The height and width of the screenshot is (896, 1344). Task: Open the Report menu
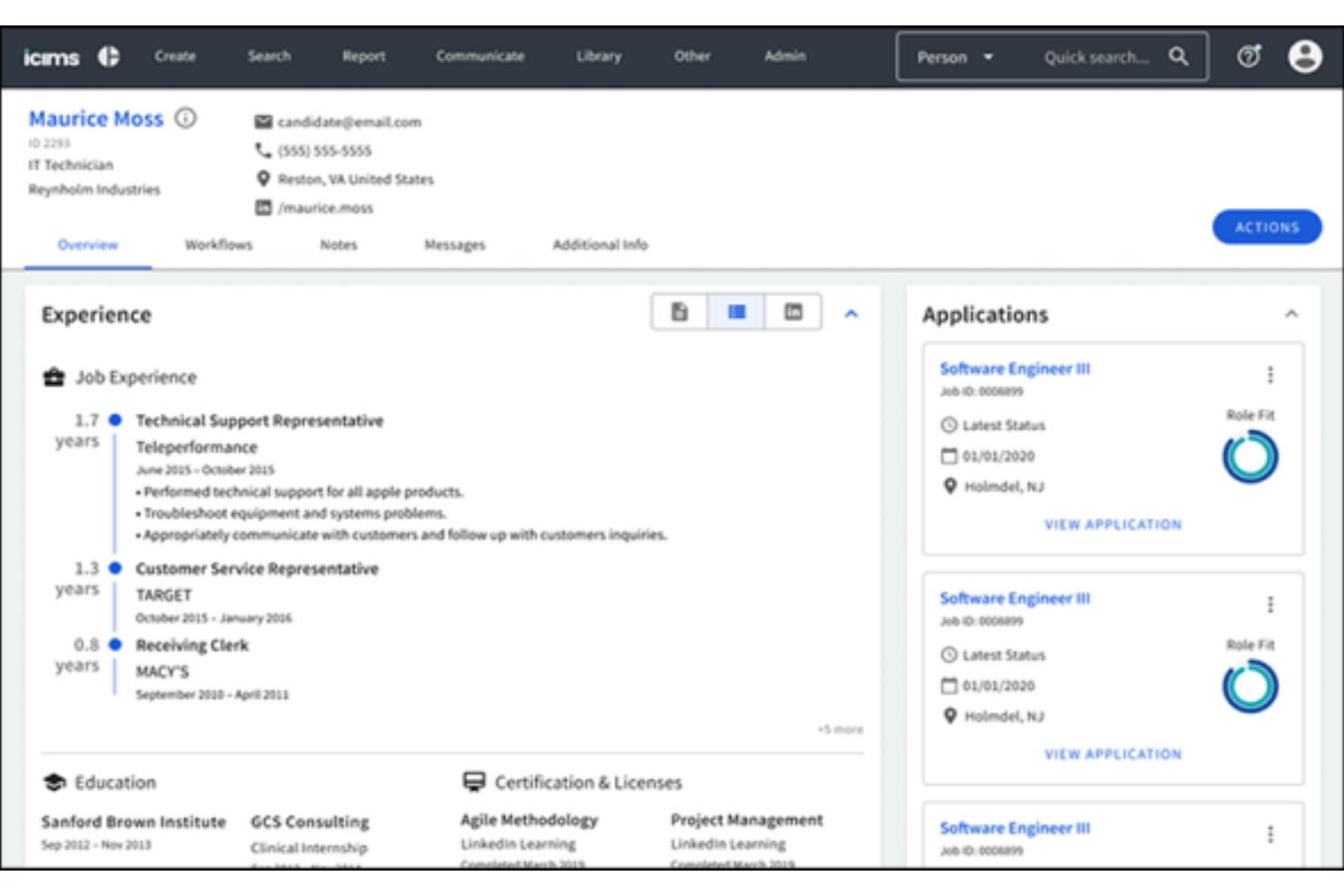tap(363, 56)
